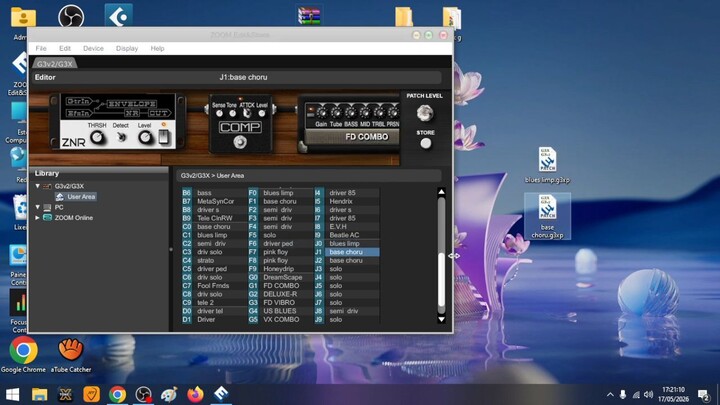Select patch B9 Tele ClnRW

click(215, 218)
